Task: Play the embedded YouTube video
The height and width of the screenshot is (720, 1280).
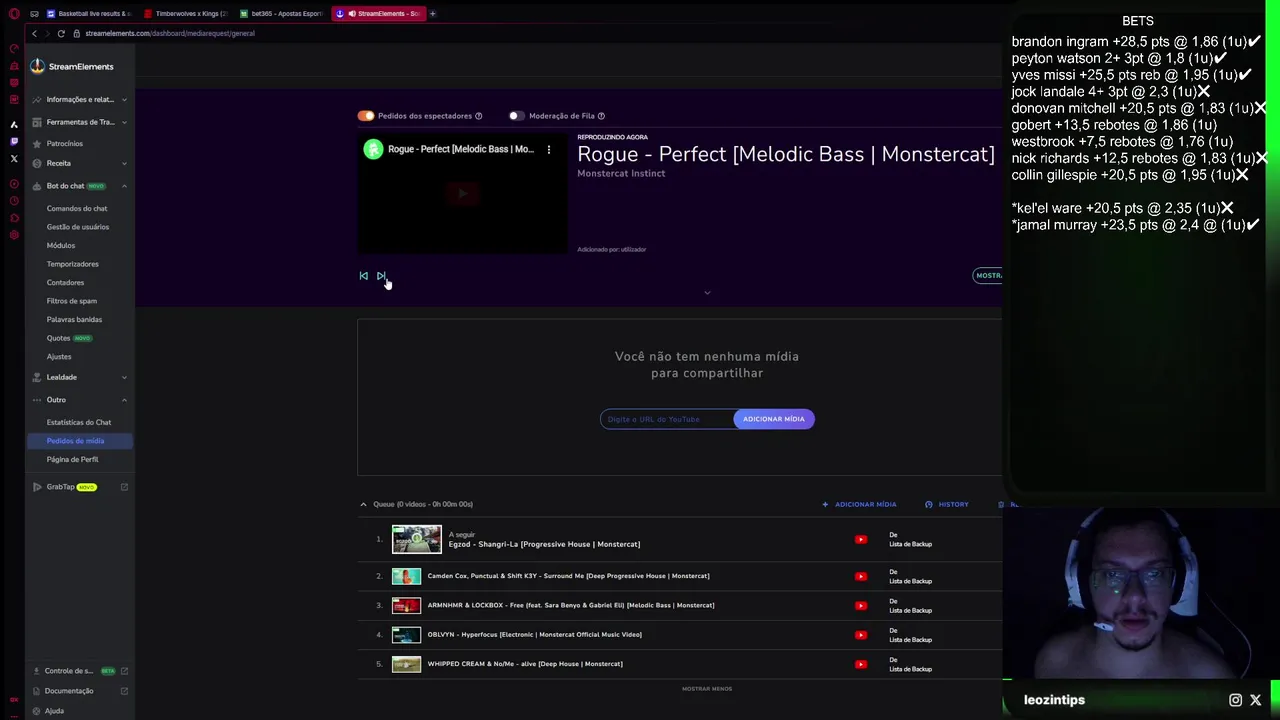Action: point(462,194)
